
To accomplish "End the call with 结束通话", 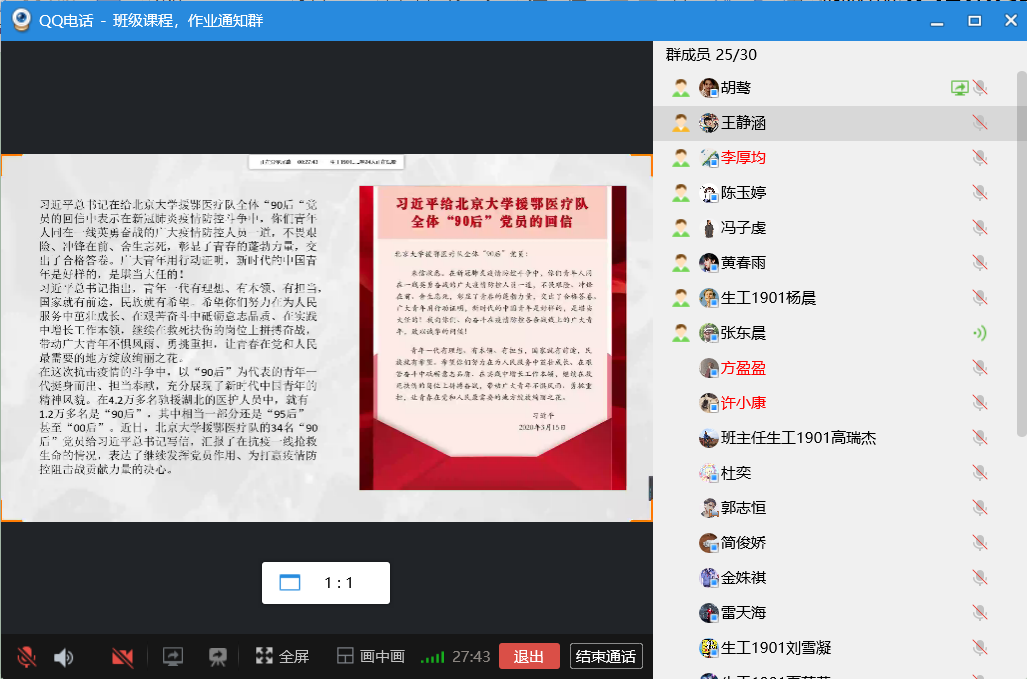I will (606, 657).
